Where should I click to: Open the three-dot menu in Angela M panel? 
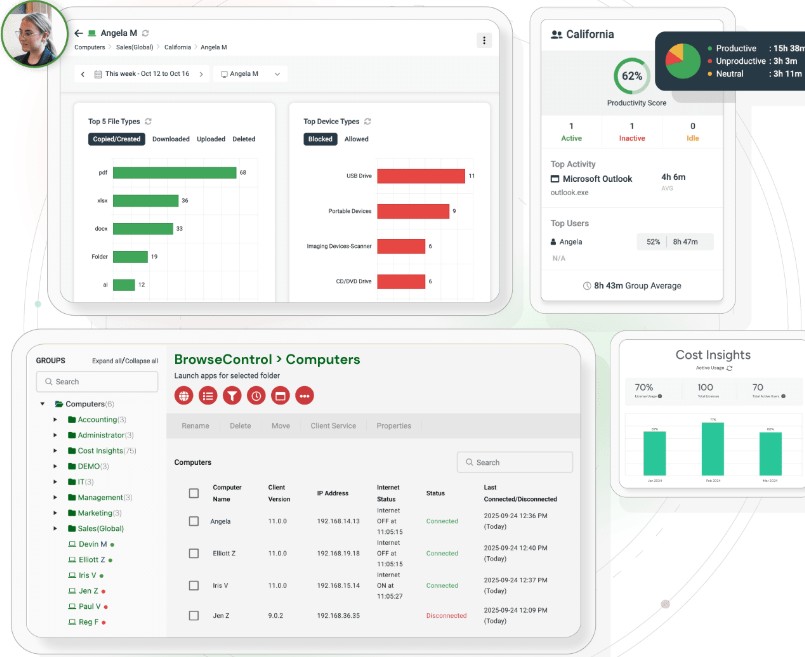484,40
